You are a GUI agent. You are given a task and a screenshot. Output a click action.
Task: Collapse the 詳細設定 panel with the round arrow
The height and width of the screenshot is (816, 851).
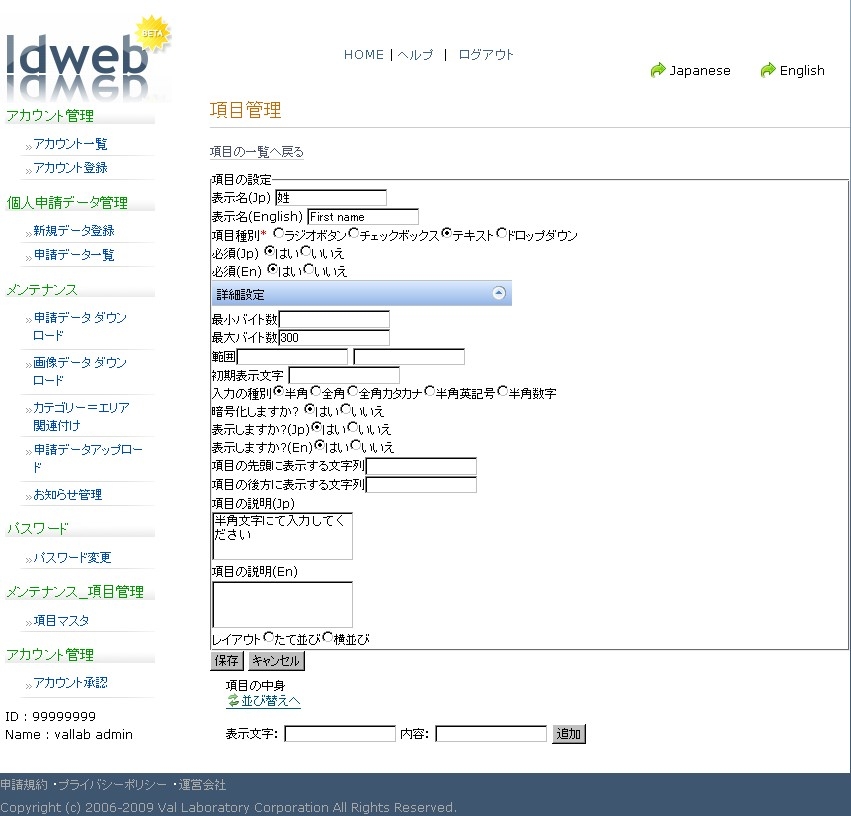(x=499, y=293)
